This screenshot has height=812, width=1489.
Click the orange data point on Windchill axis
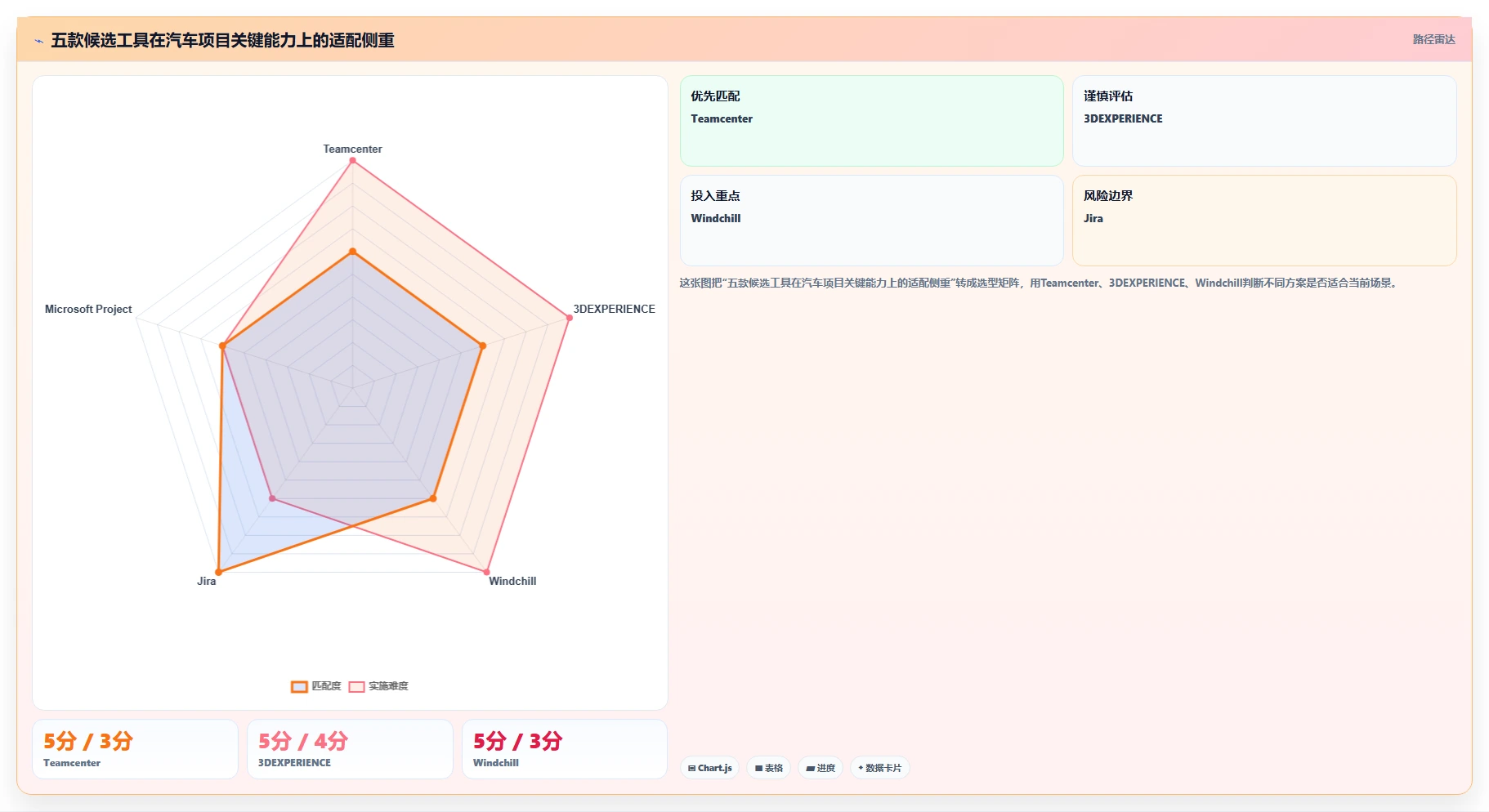[433, 498]
